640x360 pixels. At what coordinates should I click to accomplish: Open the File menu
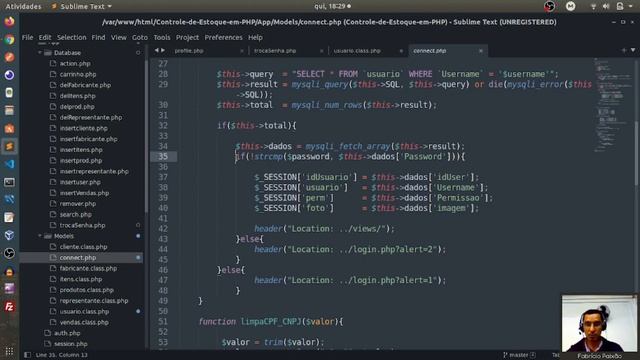click(27, 37)
